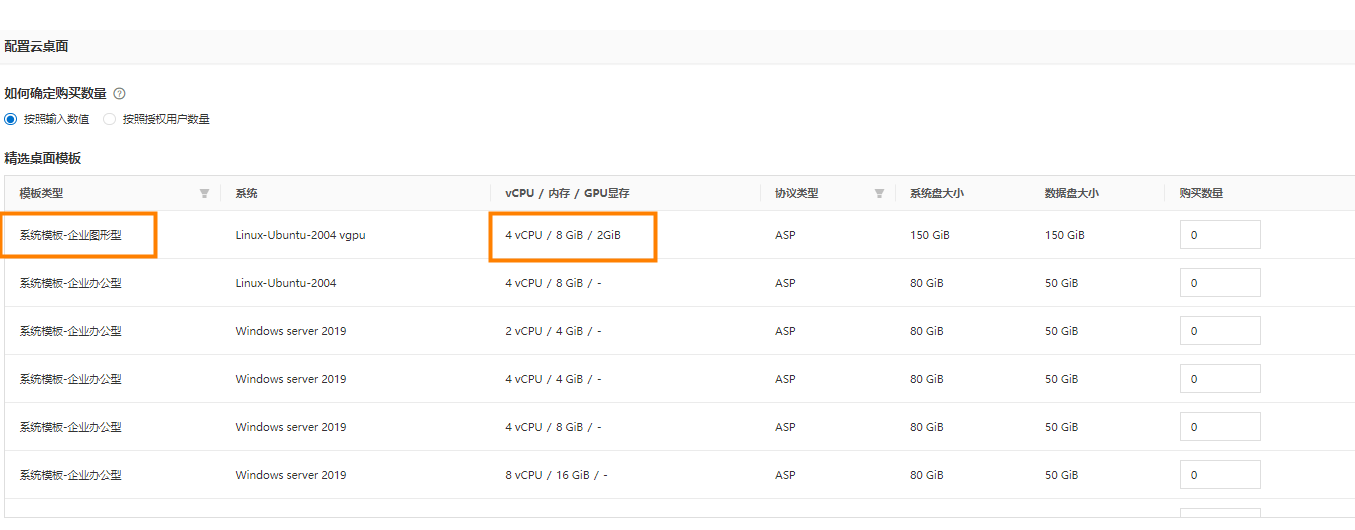Click quantity field for 8 vCPU / 16 GiB row
The width and height of the screenshot is (1355, 530).
pos(1220,475)
